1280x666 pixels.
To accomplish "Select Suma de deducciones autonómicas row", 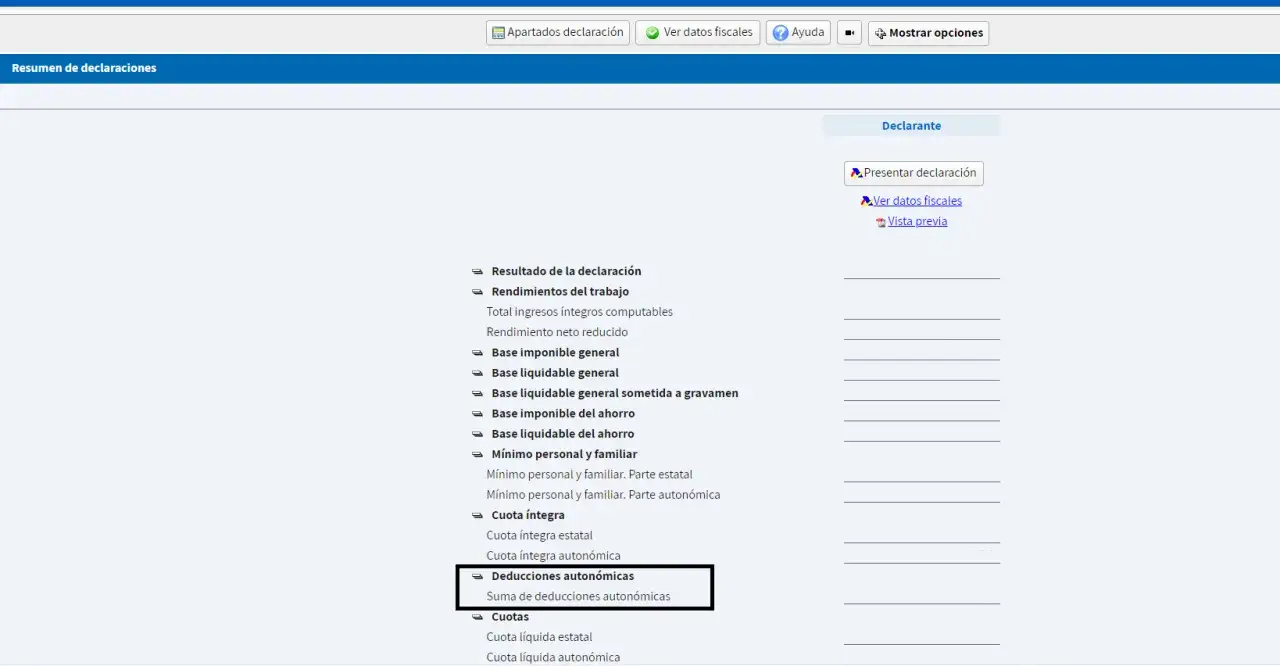I will click(x=578, y=597).
